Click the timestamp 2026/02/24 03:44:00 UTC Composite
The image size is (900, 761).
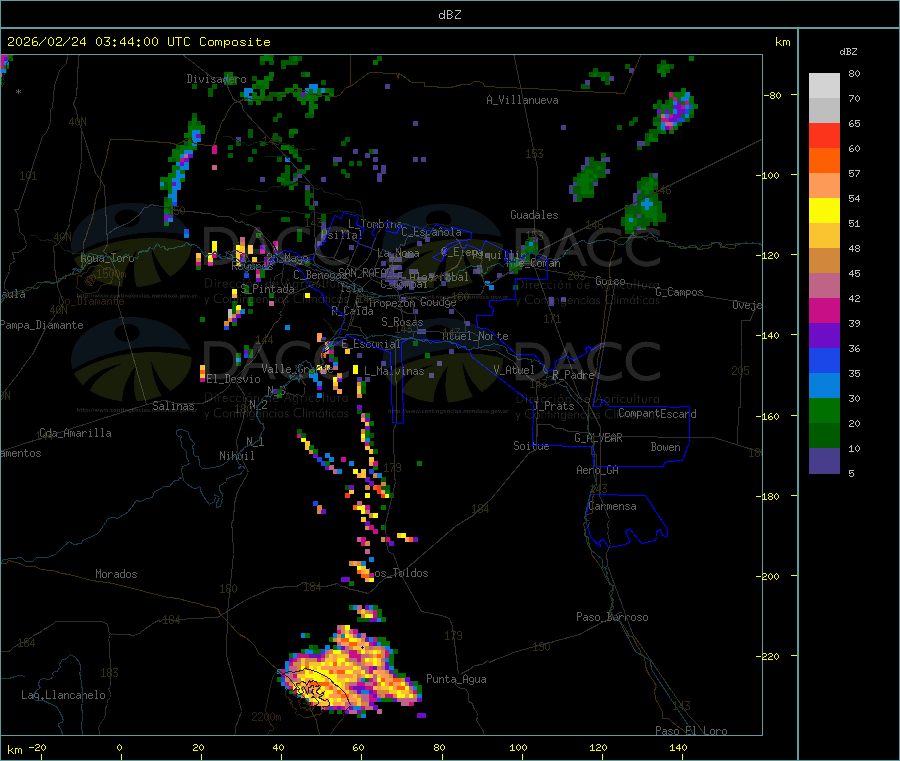click(x=138, y=42)
